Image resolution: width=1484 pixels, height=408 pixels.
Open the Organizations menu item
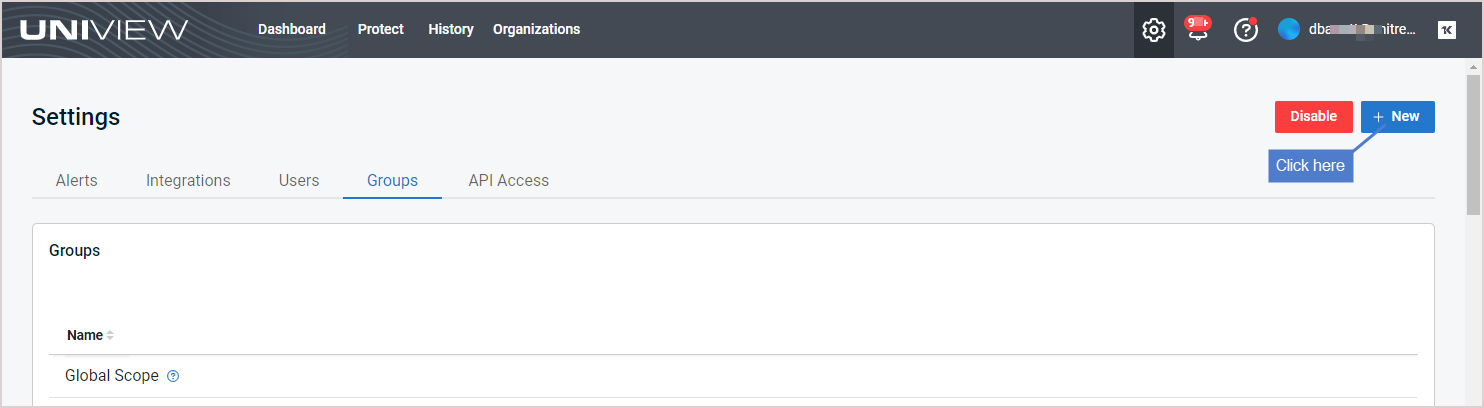coord(536,29)
